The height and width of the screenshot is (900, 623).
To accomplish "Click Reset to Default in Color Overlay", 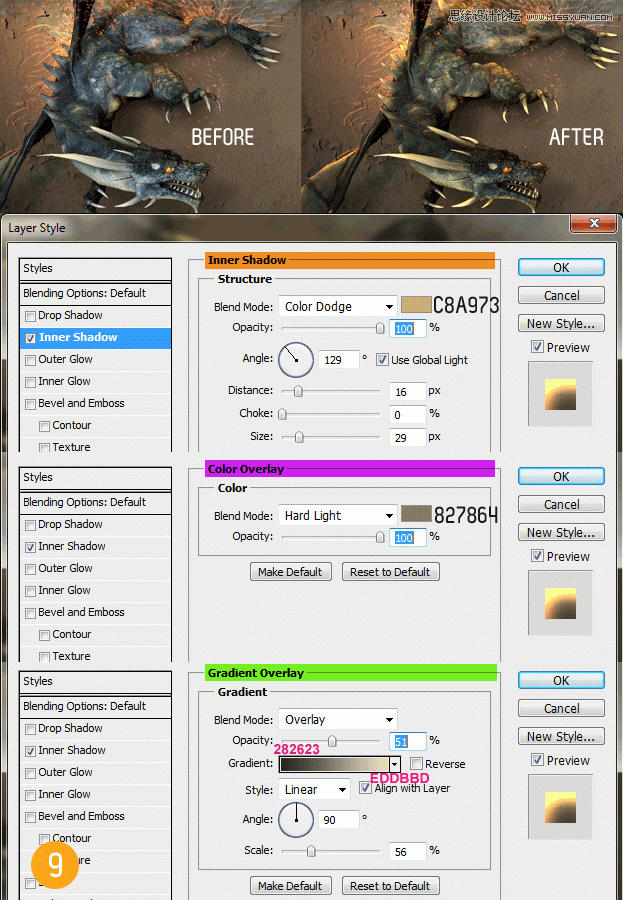I will click(x=390, y=572).
